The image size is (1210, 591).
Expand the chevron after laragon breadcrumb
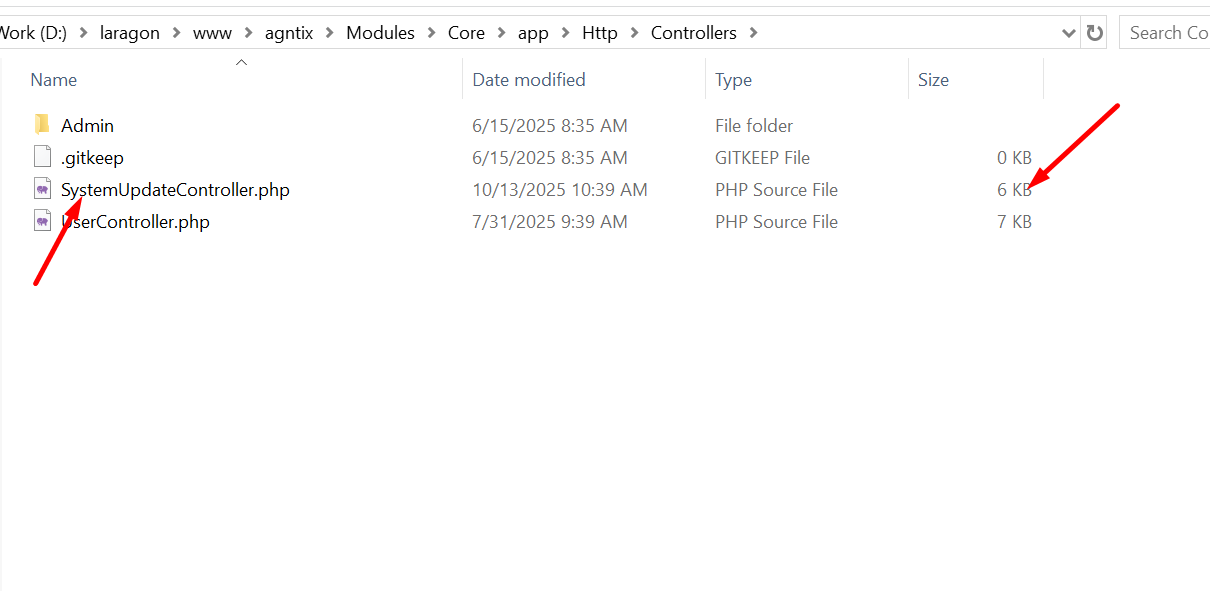176,33
